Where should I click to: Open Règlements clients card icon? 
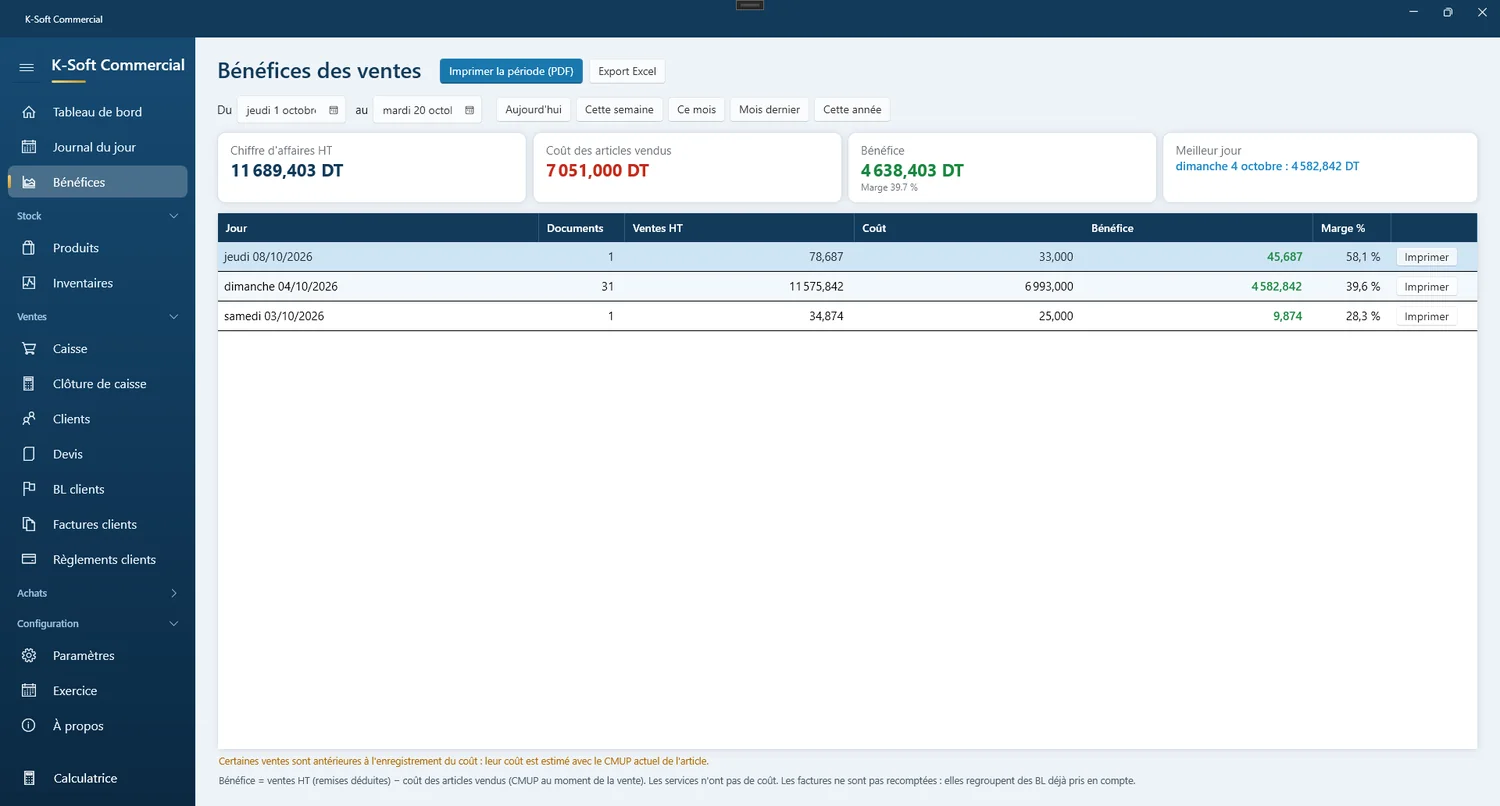(x=29, y=559)
